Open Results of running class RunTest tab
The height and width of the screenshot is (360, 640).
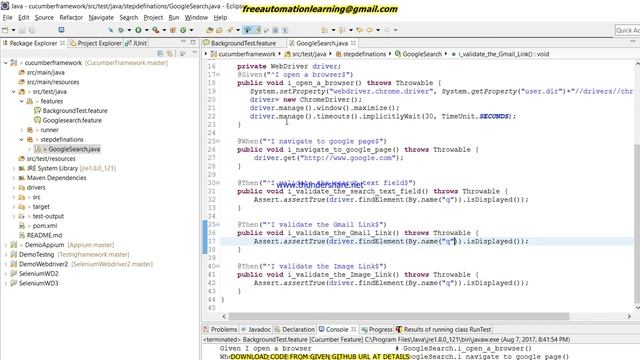pyautogui.click(x=444, y=329)
